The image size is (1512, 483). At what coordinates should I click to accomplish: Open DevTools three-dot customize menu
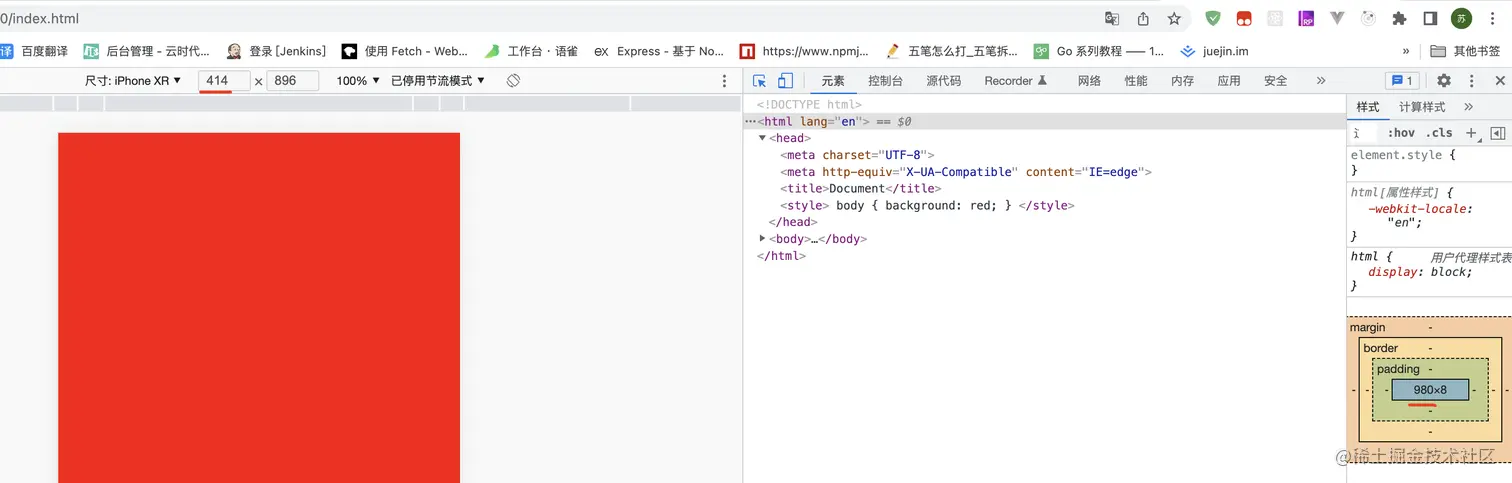[1471, 81]
